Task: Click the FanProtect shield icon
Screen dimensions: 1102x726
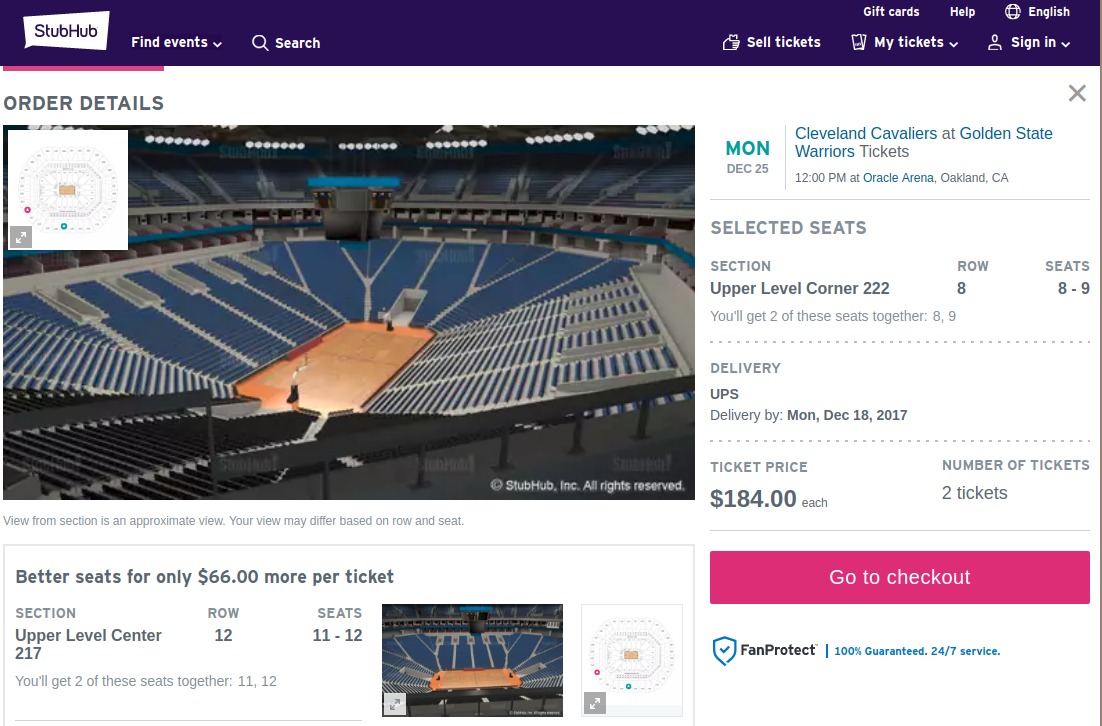Action: 724,651
